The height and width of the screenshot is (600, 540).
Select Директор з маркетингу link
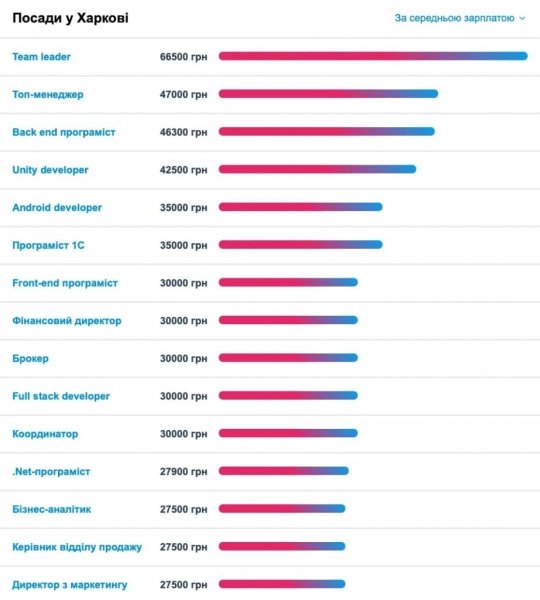tap(70, 585)
